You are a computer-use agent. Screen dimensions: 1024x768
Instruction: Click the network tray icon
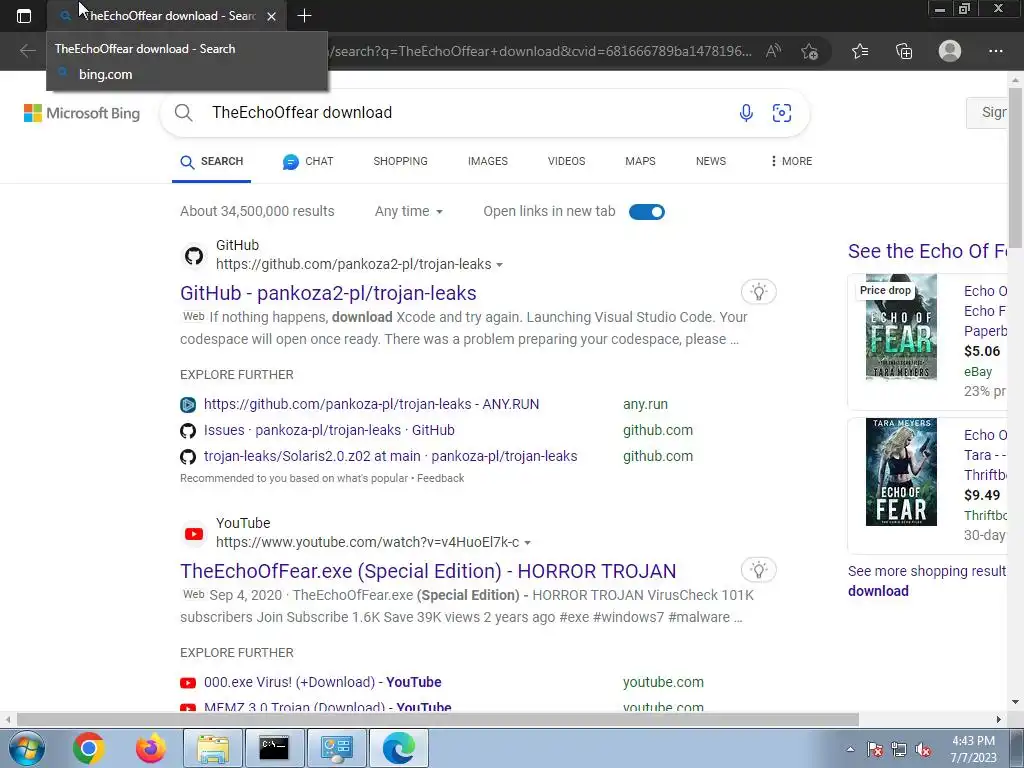899,750
